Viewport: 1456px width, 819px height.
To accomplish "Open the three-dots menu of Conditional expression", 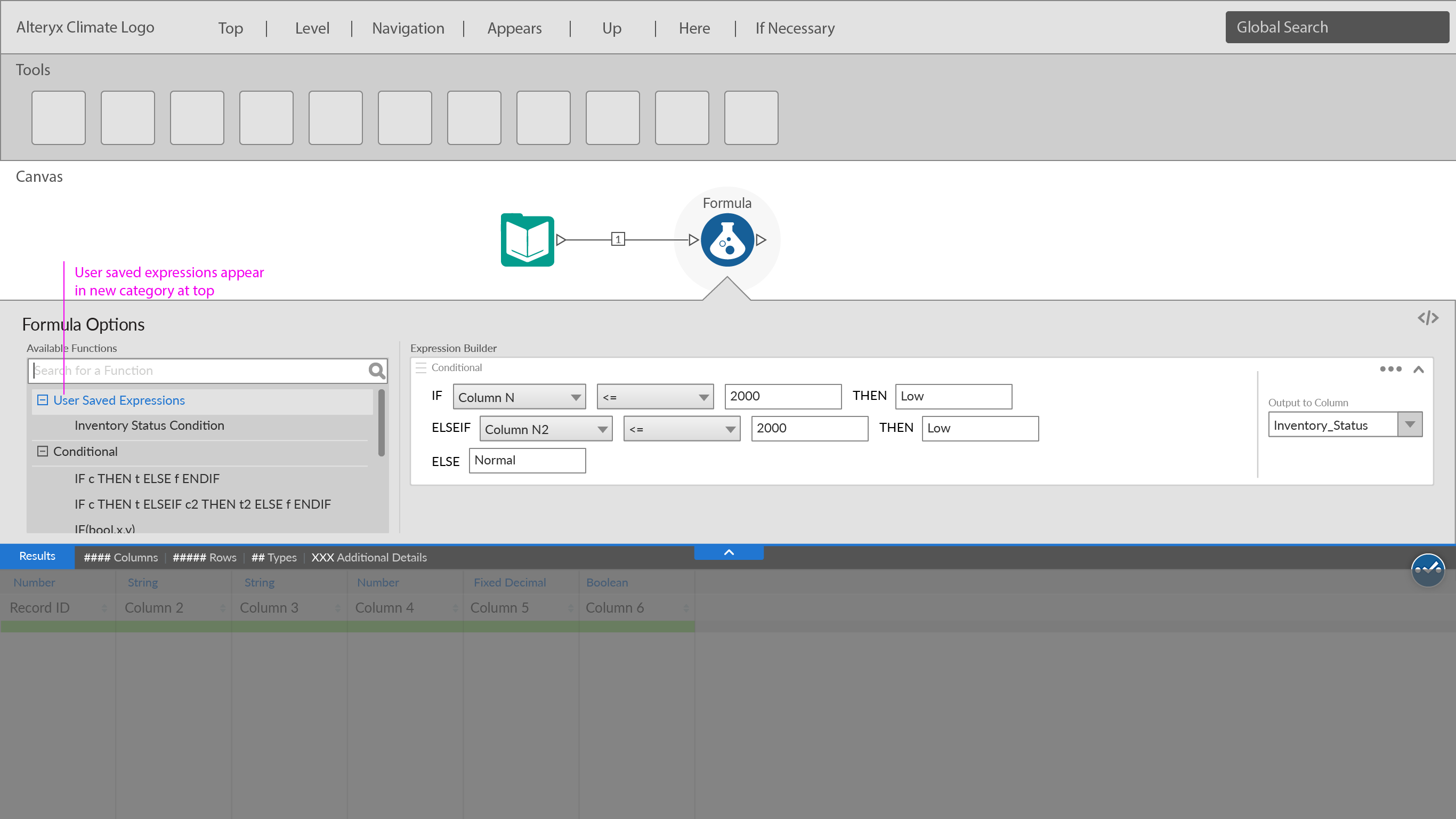I will [x=1390, y=369].
